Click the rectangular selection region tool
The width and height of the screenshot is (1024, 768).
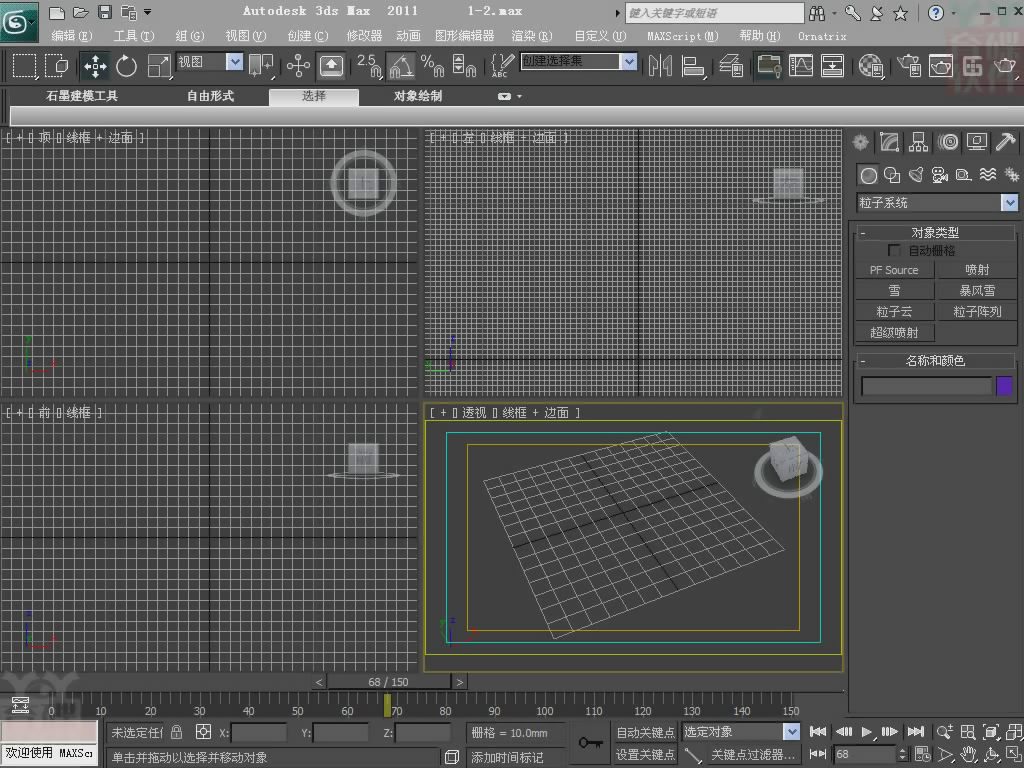pyautogui.click(x=24, y=66)
